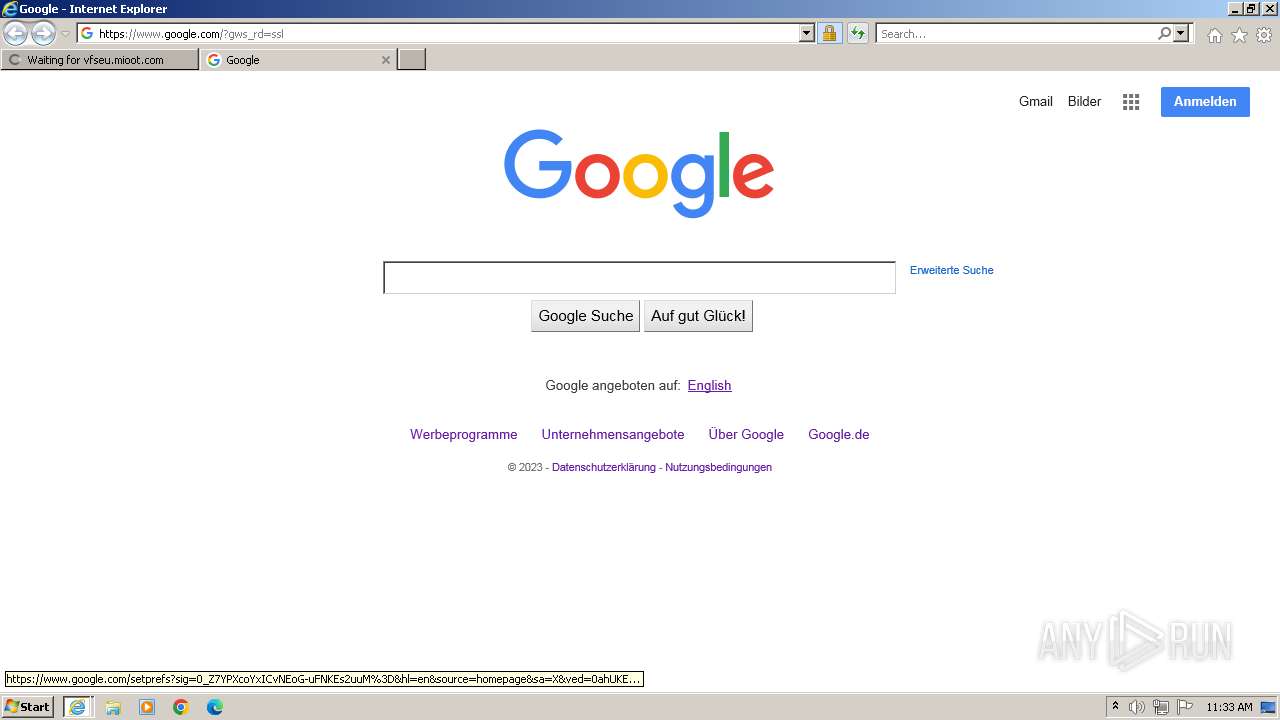
Task: Open the Erweiterte Suche link
Action: (951, 270)
